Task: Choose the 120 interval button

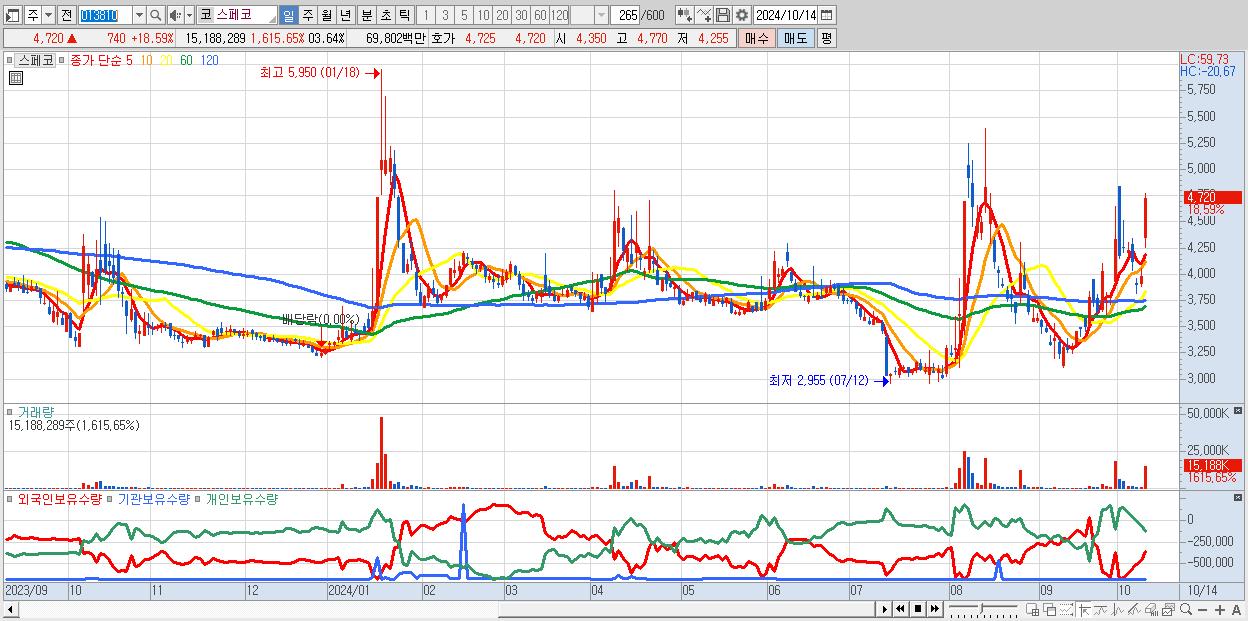Action: tap(559, 15)
